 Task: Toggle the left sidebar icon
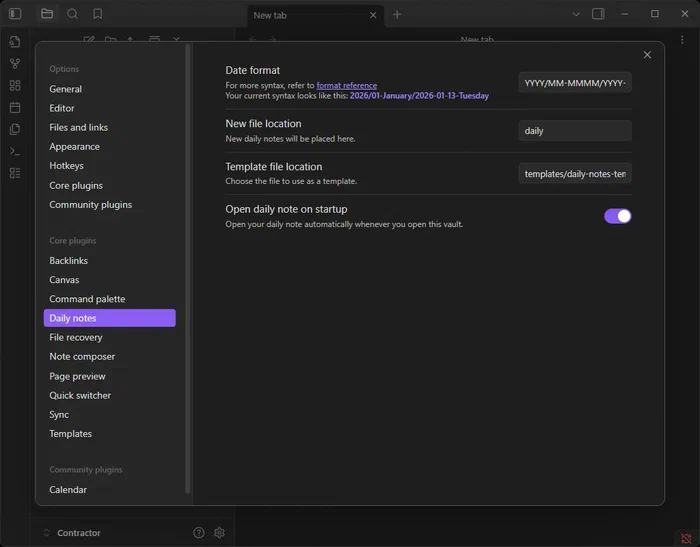click(x=15, y=14)
